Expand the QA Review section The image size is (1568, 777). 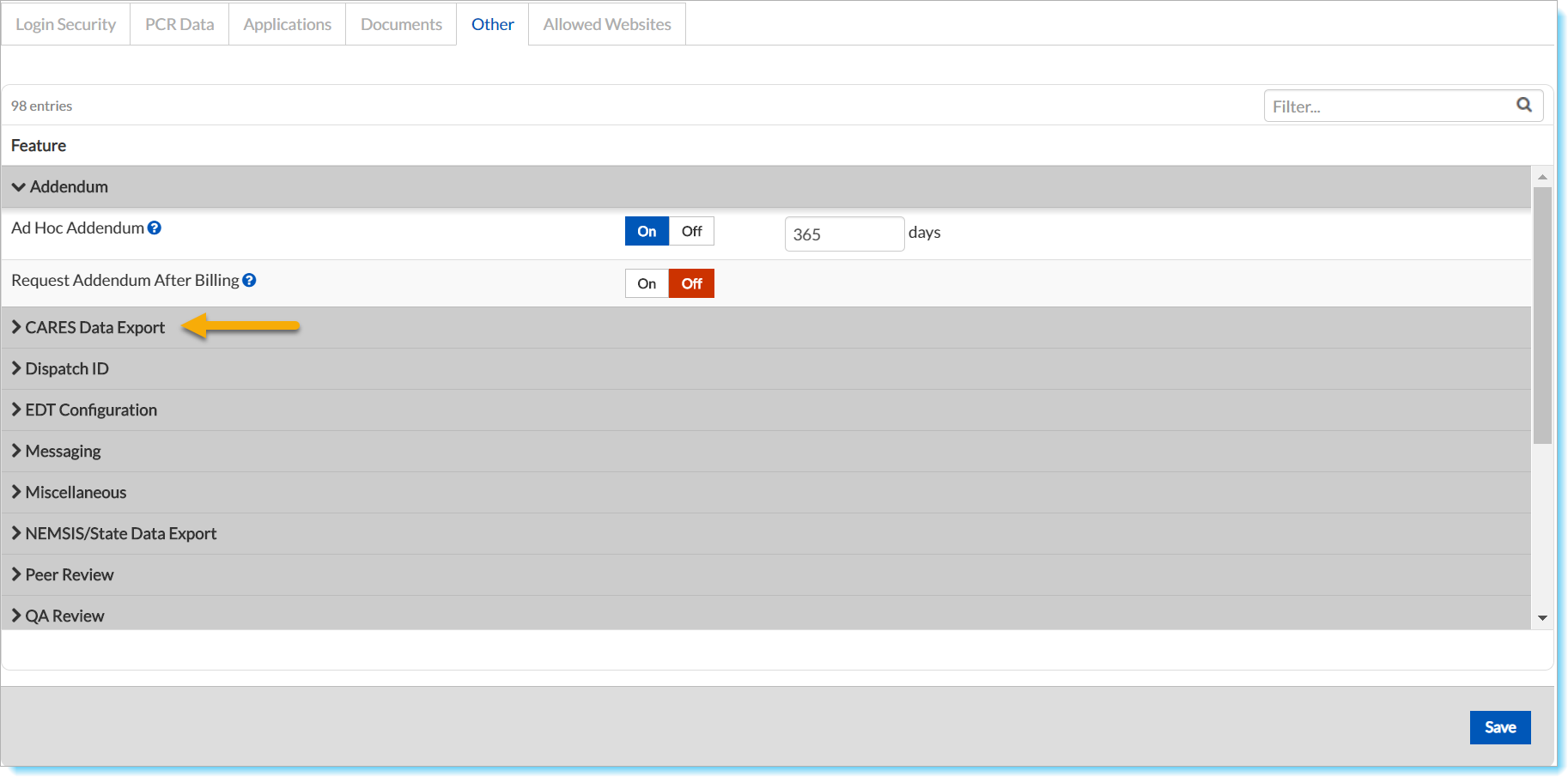point(766,614)
